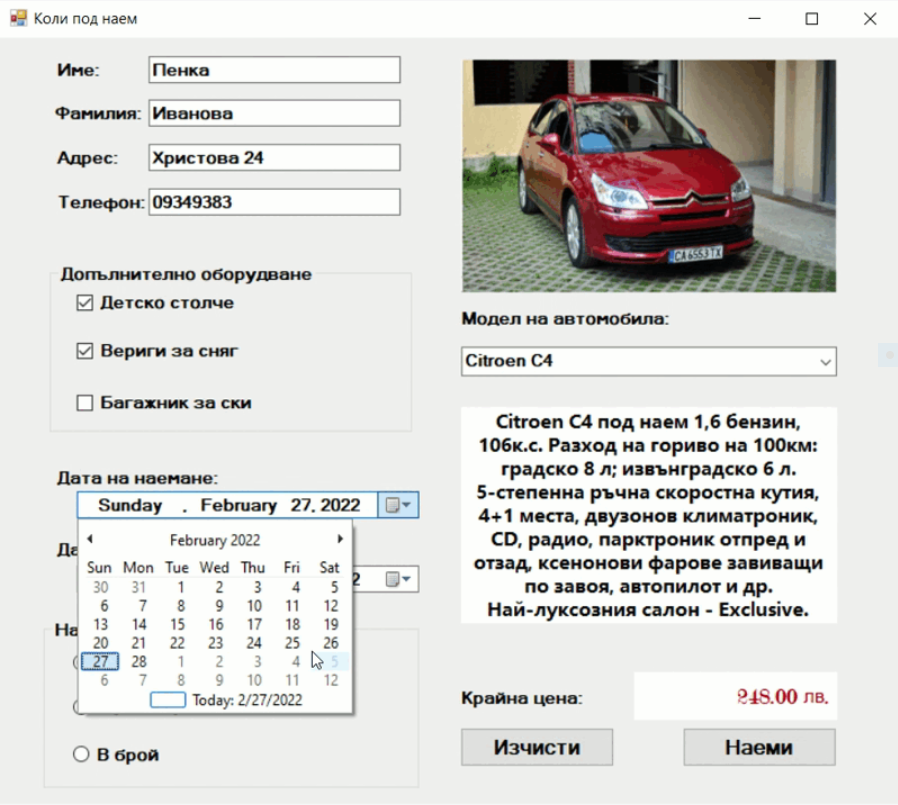This screenshot has height=805, width=898.
Task: Pick February 25 in the calendar
Action: point(292,643)
